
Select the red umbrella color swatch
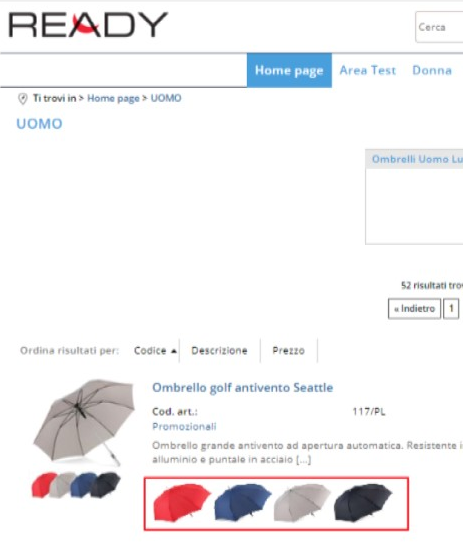pyautogui.click(x=181, y=502)
